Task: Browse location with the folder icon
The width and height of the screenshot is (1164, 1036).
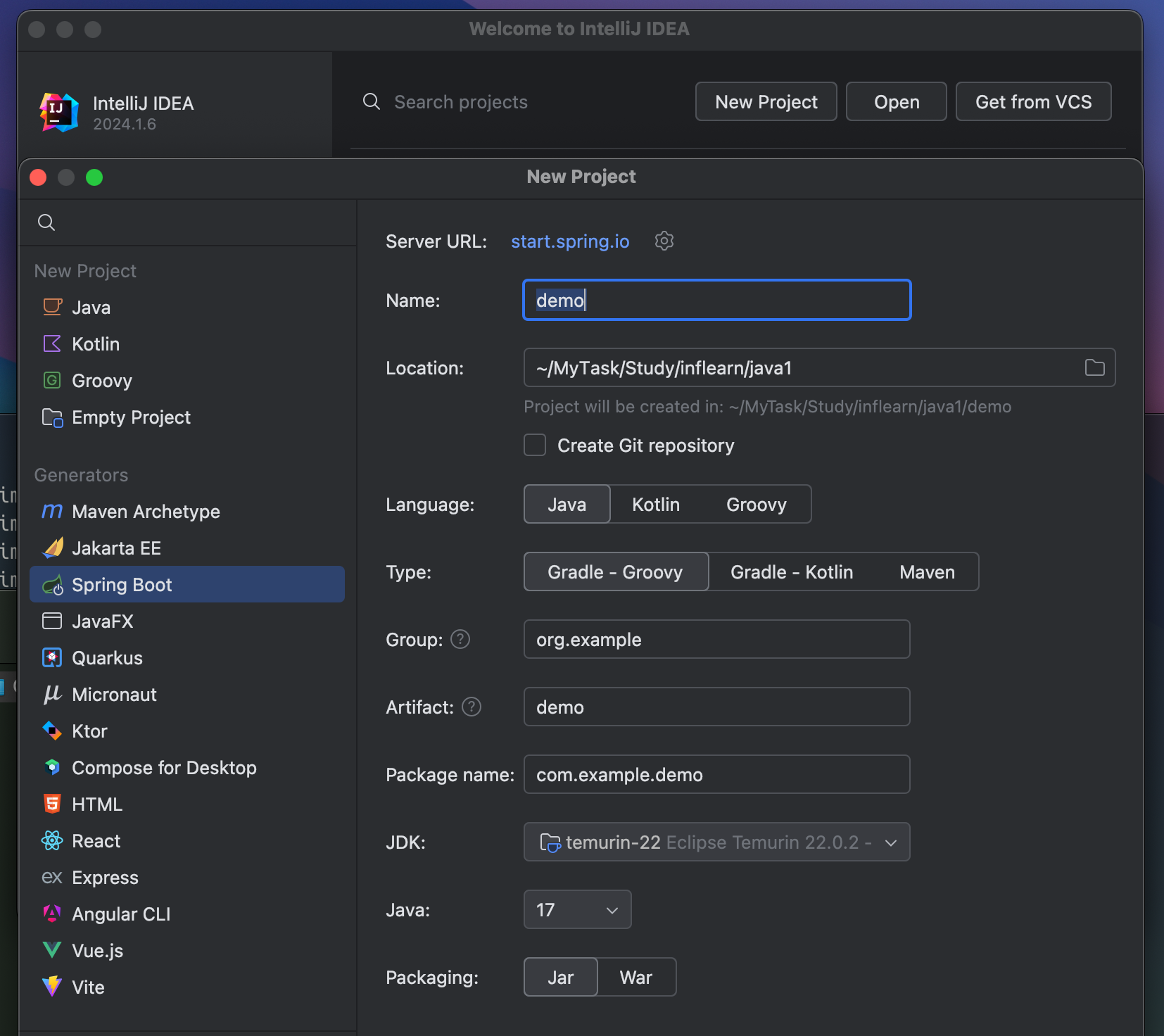Action: (x=1094, y=367)
